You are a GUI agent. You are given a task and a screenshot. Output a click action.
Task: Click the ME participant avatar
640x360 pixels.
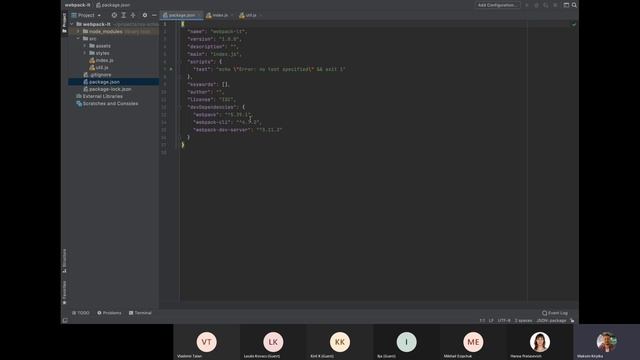473,342
